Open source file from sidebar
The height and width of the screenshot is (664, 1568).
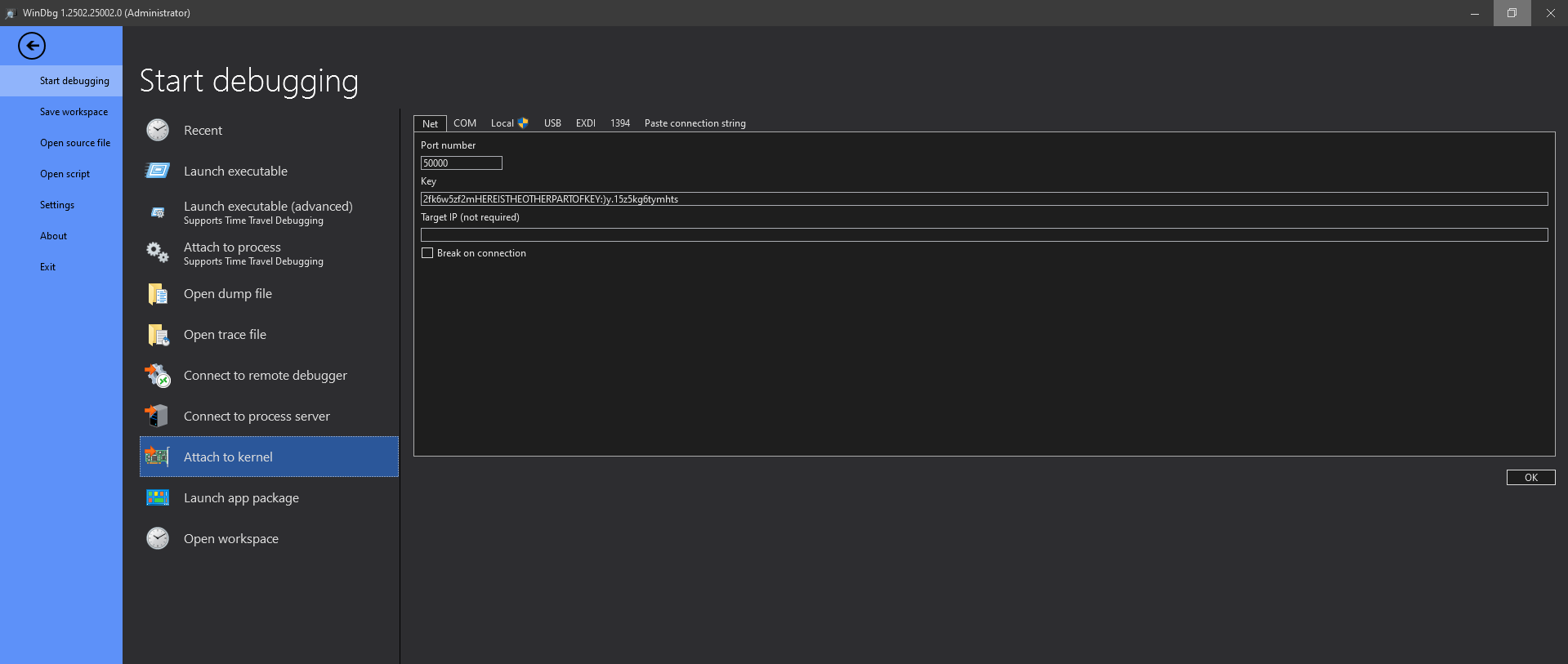[61, 143]
